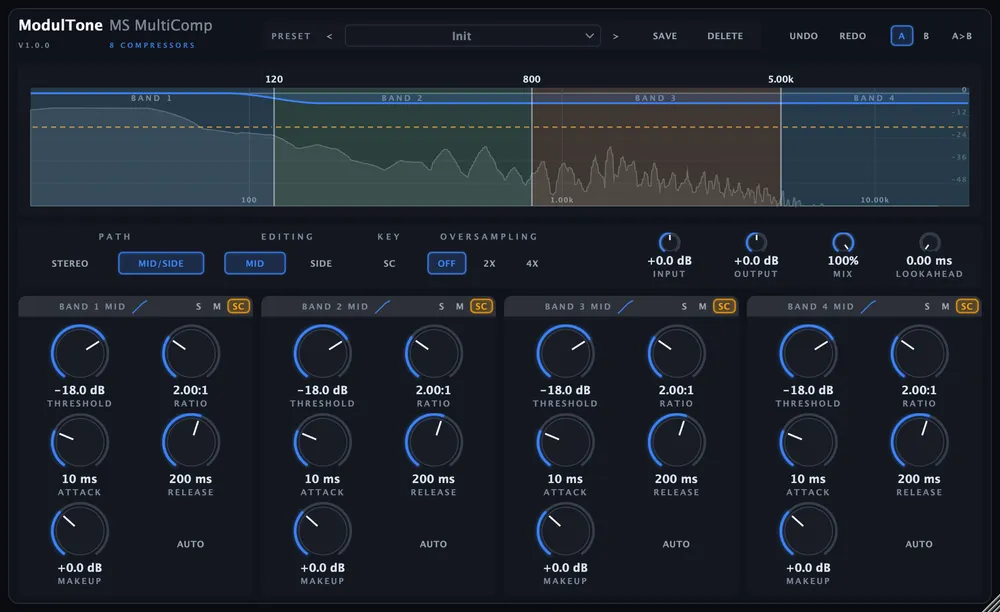Toggle sidechain SC on Band 2 Mid
Image resolution: width=1000 pixels, height=612 pixels.
point(482,307)
